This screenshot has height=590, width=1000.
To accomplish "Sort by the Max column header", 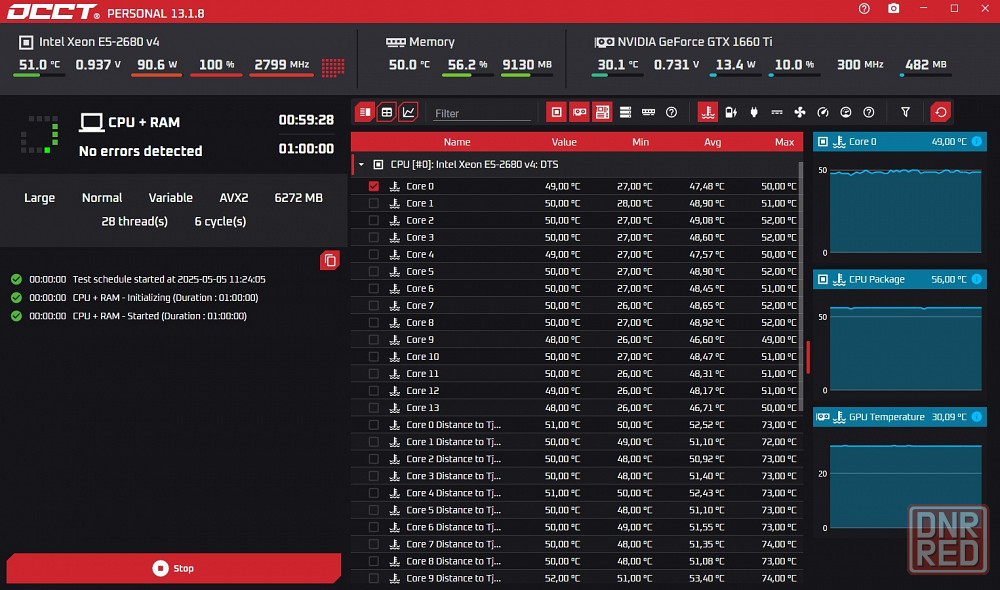I will click(784, 142).
